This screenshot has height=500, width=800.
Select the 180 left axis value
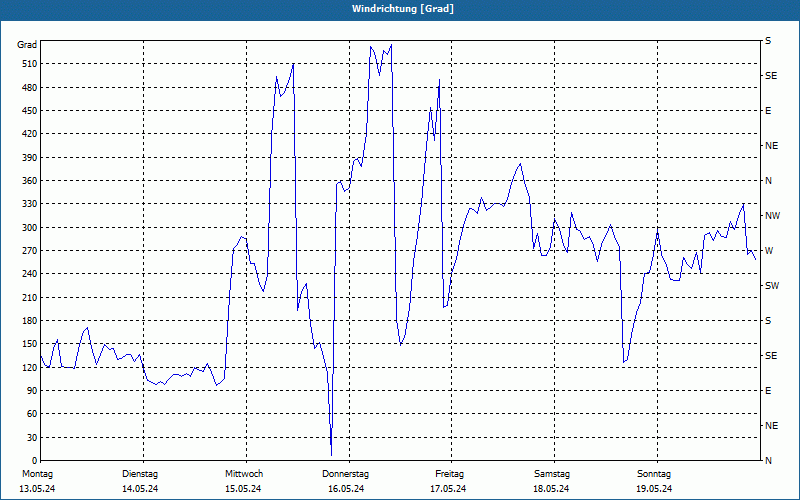coord(30,320)
